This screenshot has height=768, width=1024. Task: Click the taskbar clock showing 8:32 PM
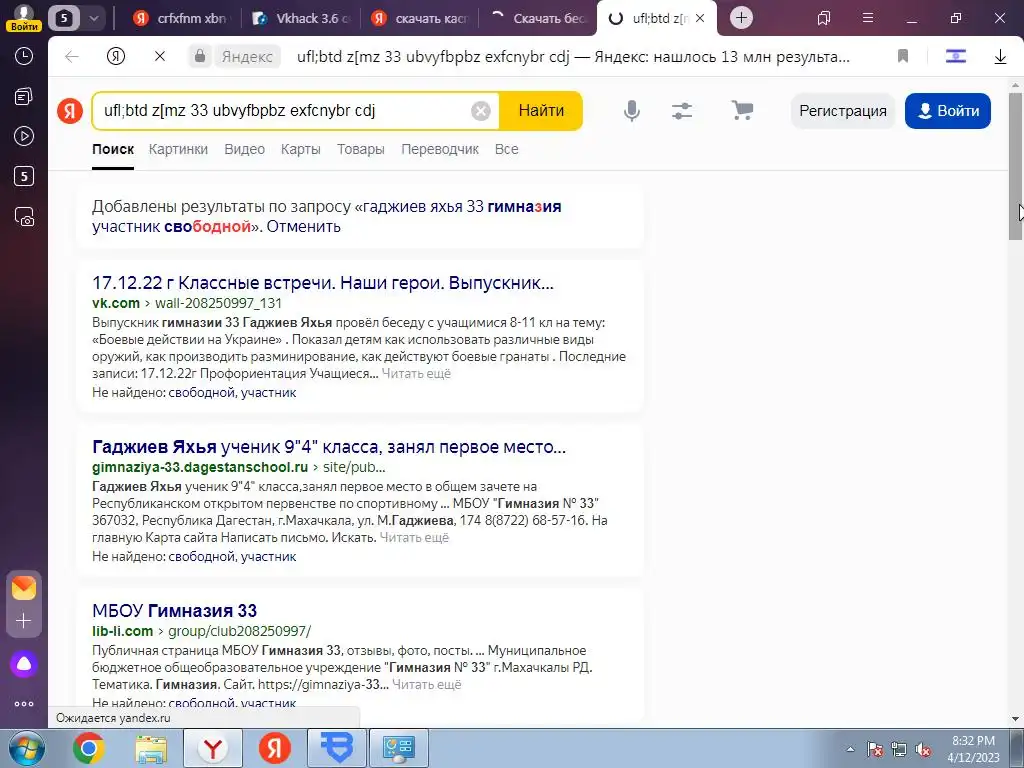973,748
